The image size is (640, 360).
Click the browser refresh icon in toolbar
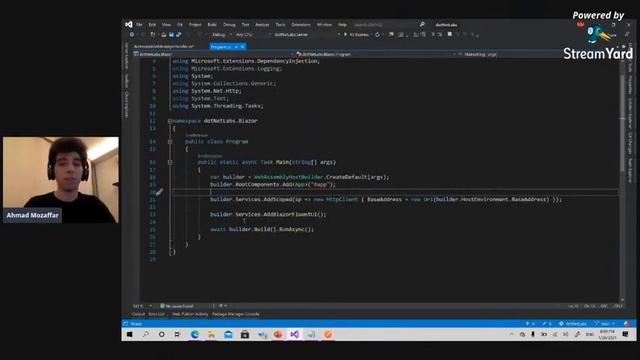click(378, 35)
